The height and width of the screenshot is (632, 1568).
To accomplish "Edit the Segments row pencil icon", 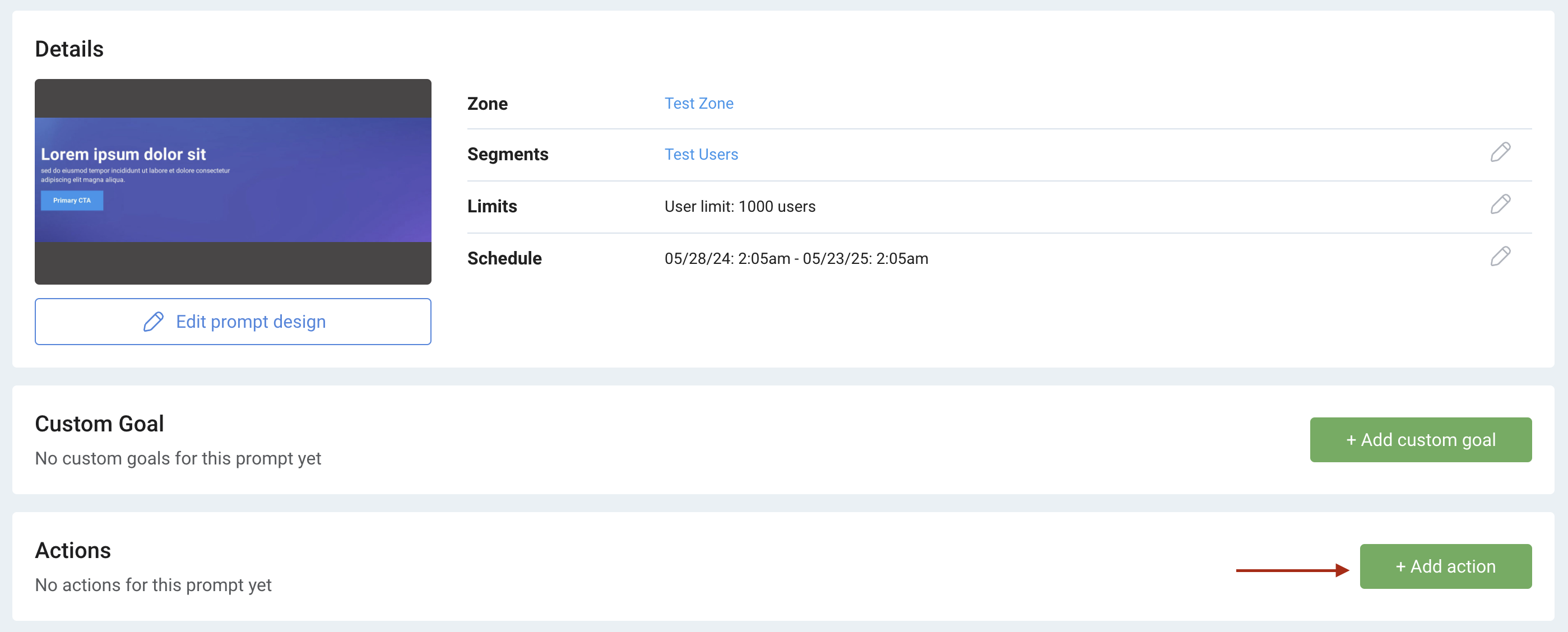I will [1500, 152].
